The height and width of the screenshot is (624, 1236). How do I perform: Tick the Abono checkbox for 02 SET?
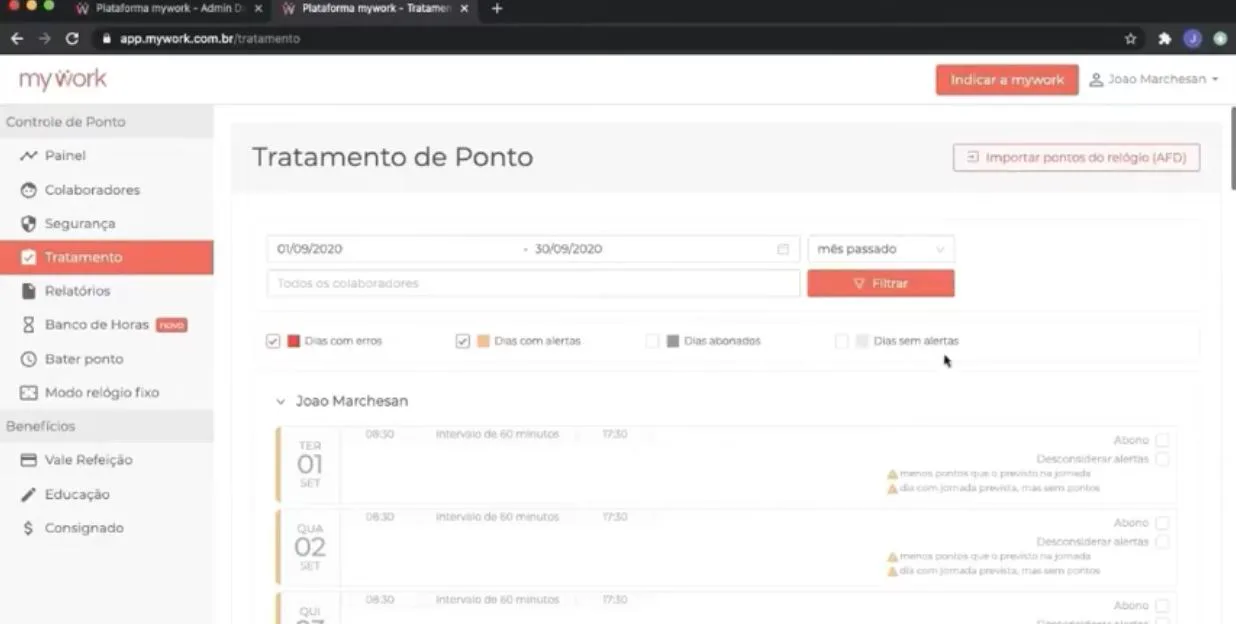(x=1162, y=523)
